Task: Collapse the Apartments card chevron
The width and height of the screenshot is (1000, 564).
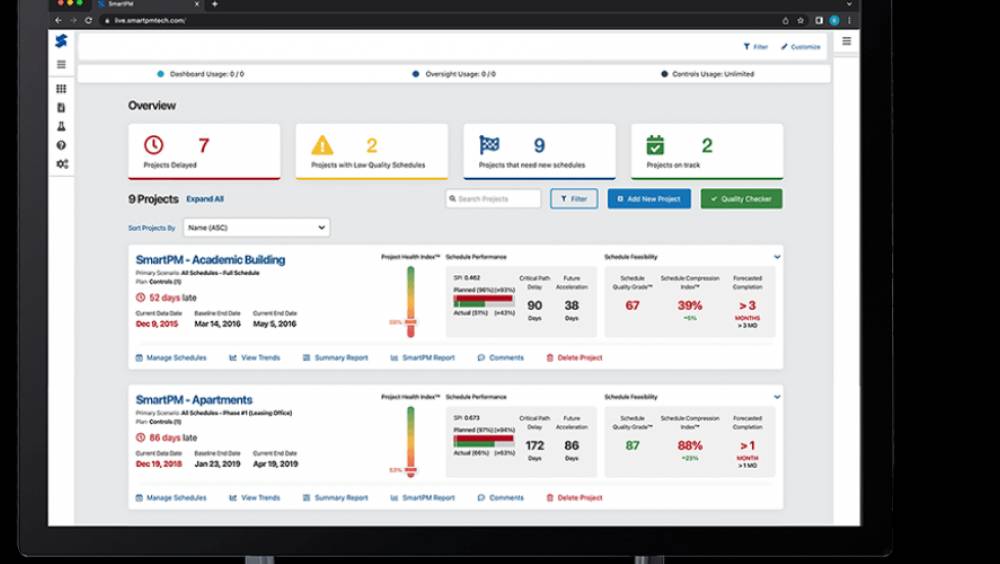Action: point(777,397)
